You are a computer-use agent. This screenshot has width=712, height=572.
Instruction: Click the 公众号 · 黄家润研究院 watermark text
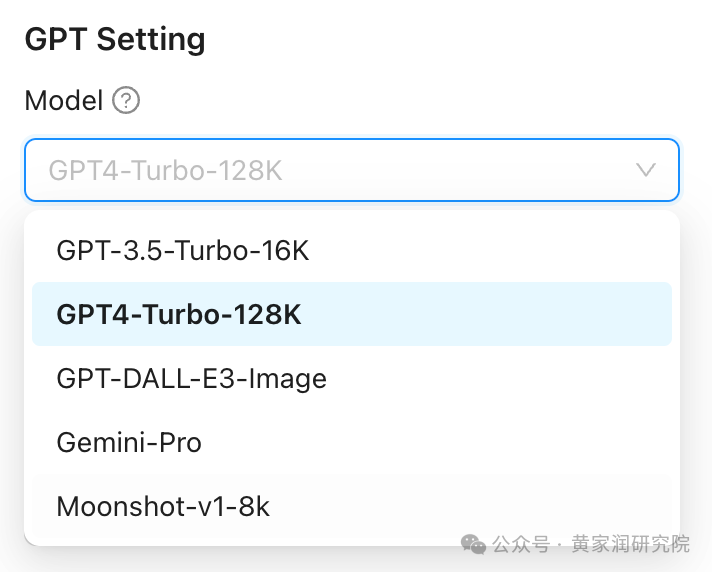[590, 545]
